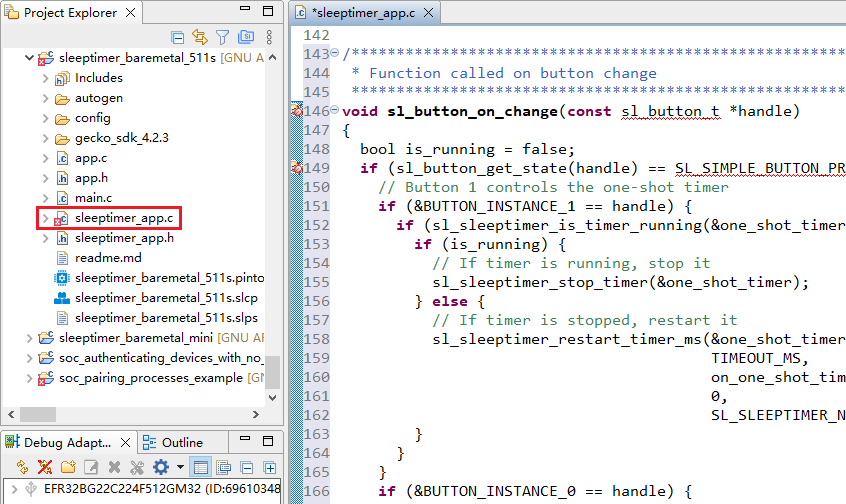Click the new folder icon in Debug Adapters
The image size is (846, 504).
click(x=68, y=467)
